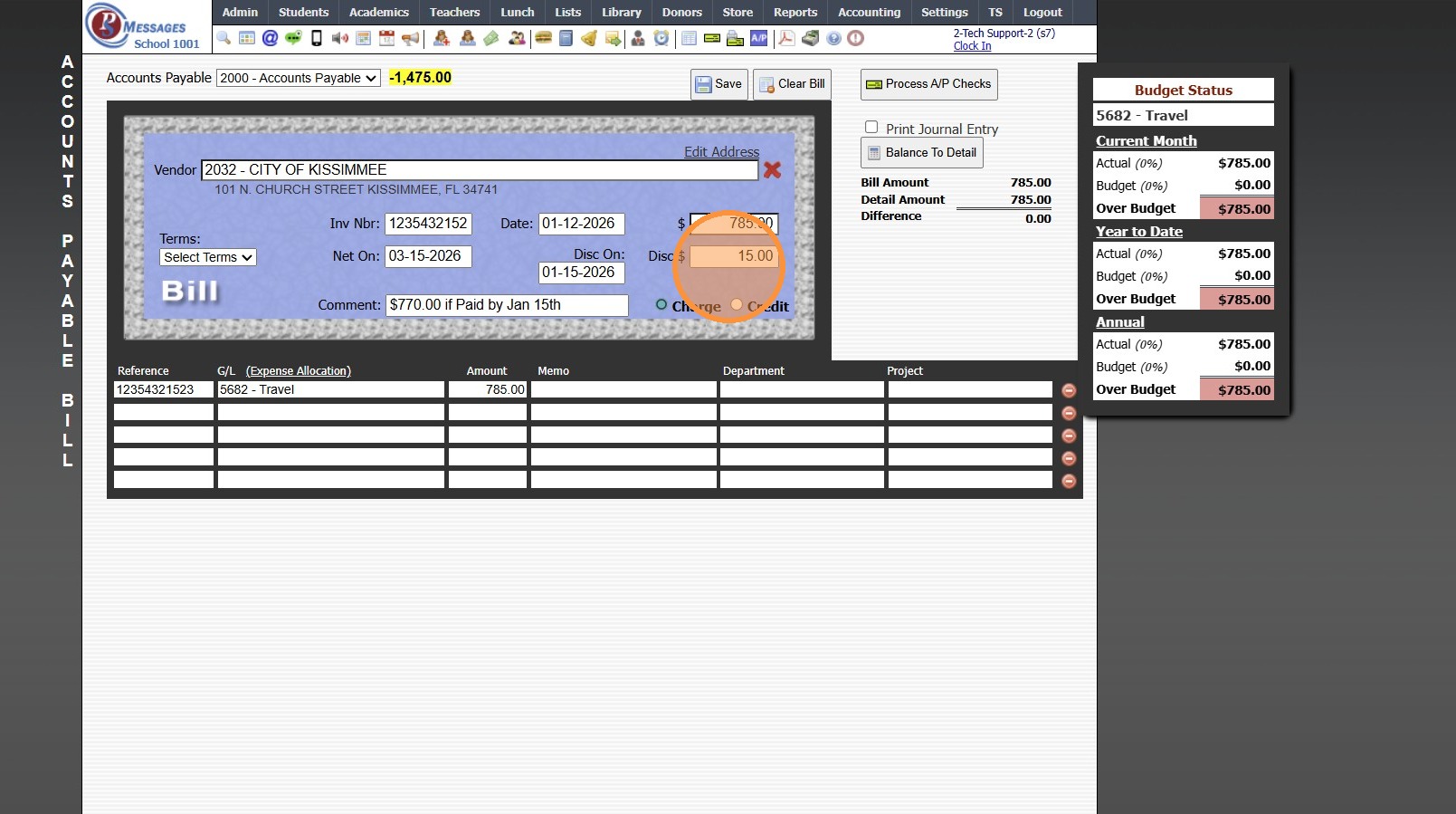This screenshot has height=814, width=1456.
Task: Click the spreadsheet grid icon
Action: coord(689,38)
